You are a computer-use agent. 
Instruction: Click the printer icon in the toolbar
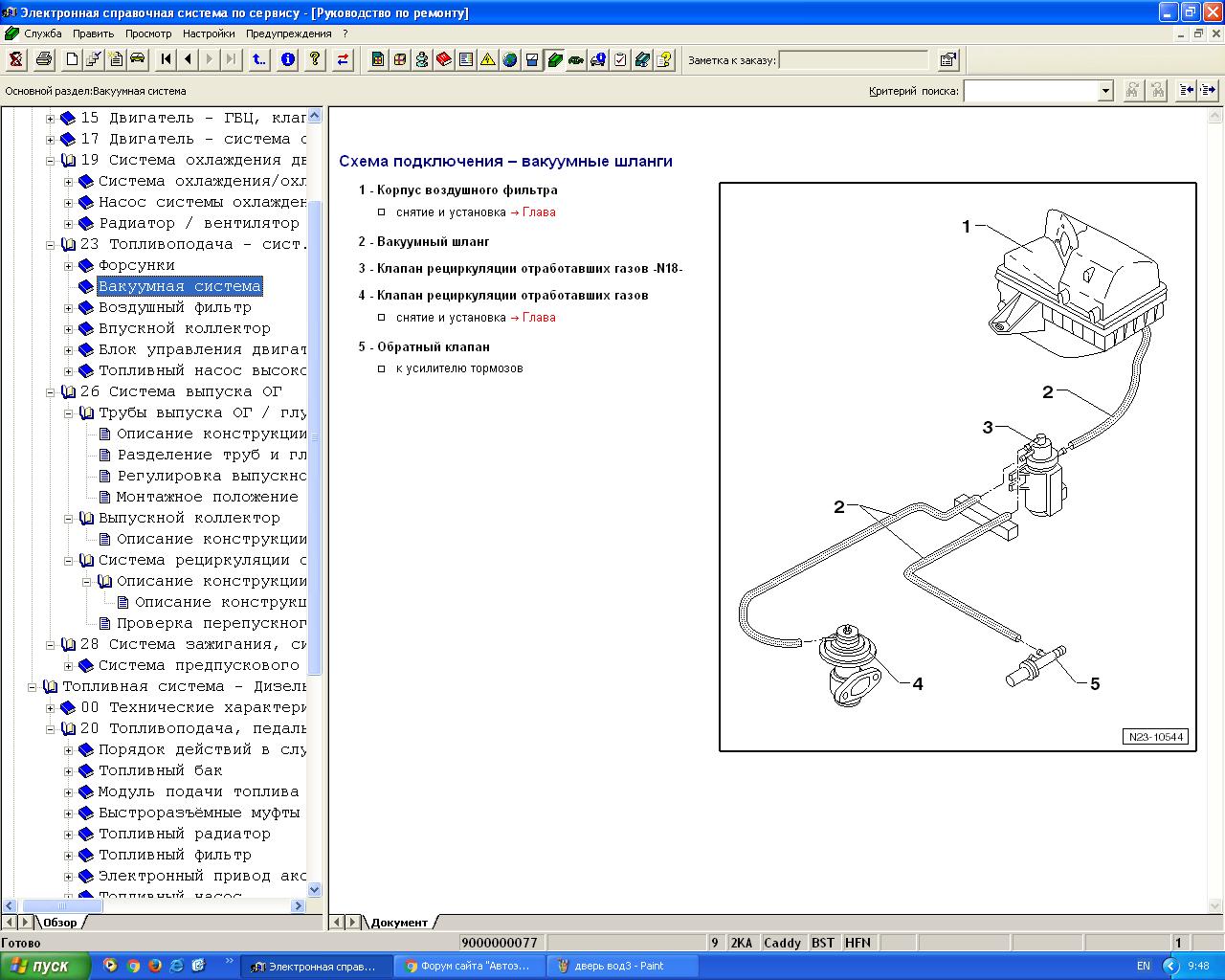[x=43, y=59]
